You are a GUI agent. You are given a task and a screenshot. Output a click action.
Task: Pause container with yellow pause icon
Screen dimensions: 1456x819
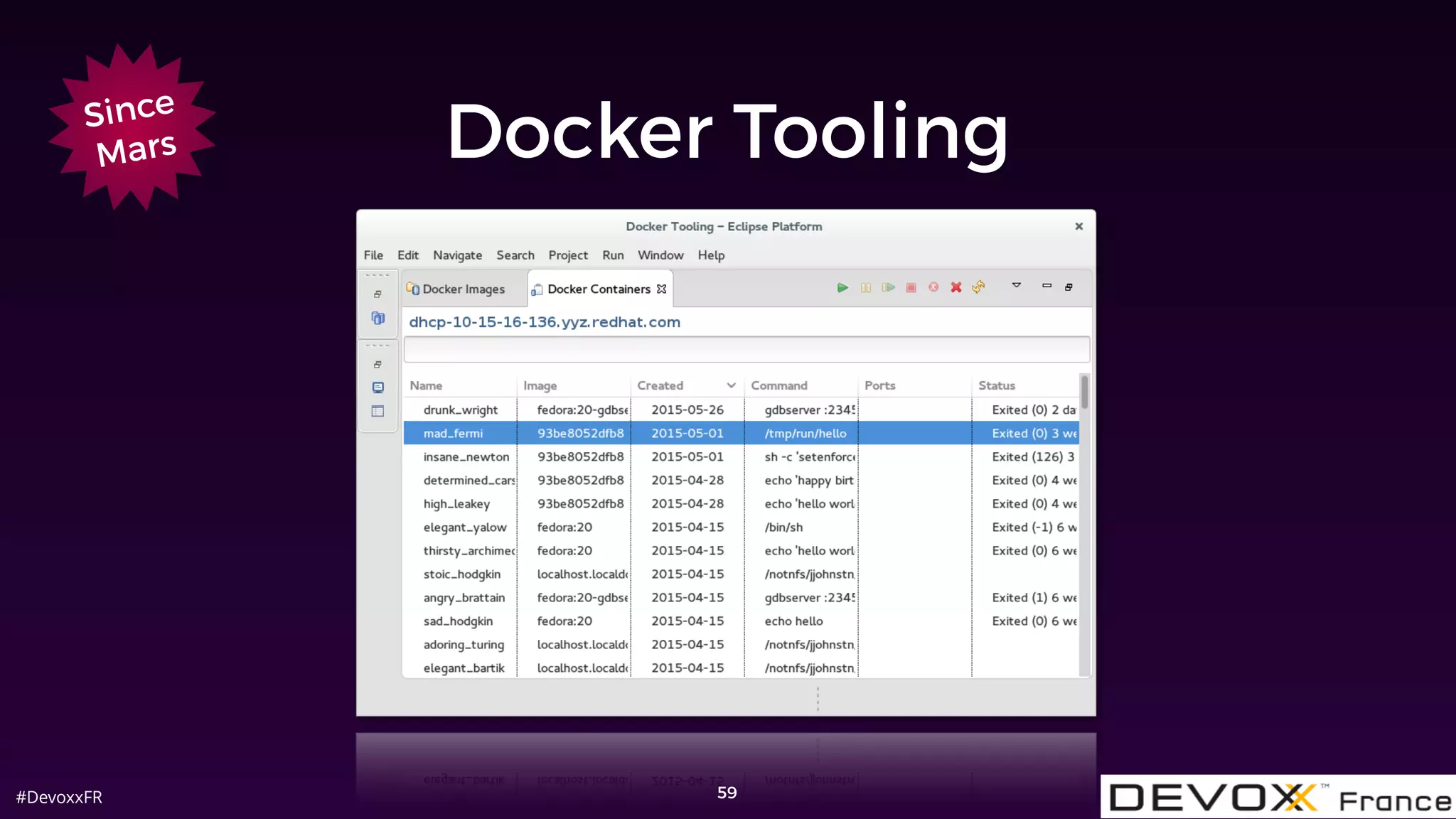tap(865, 288)
